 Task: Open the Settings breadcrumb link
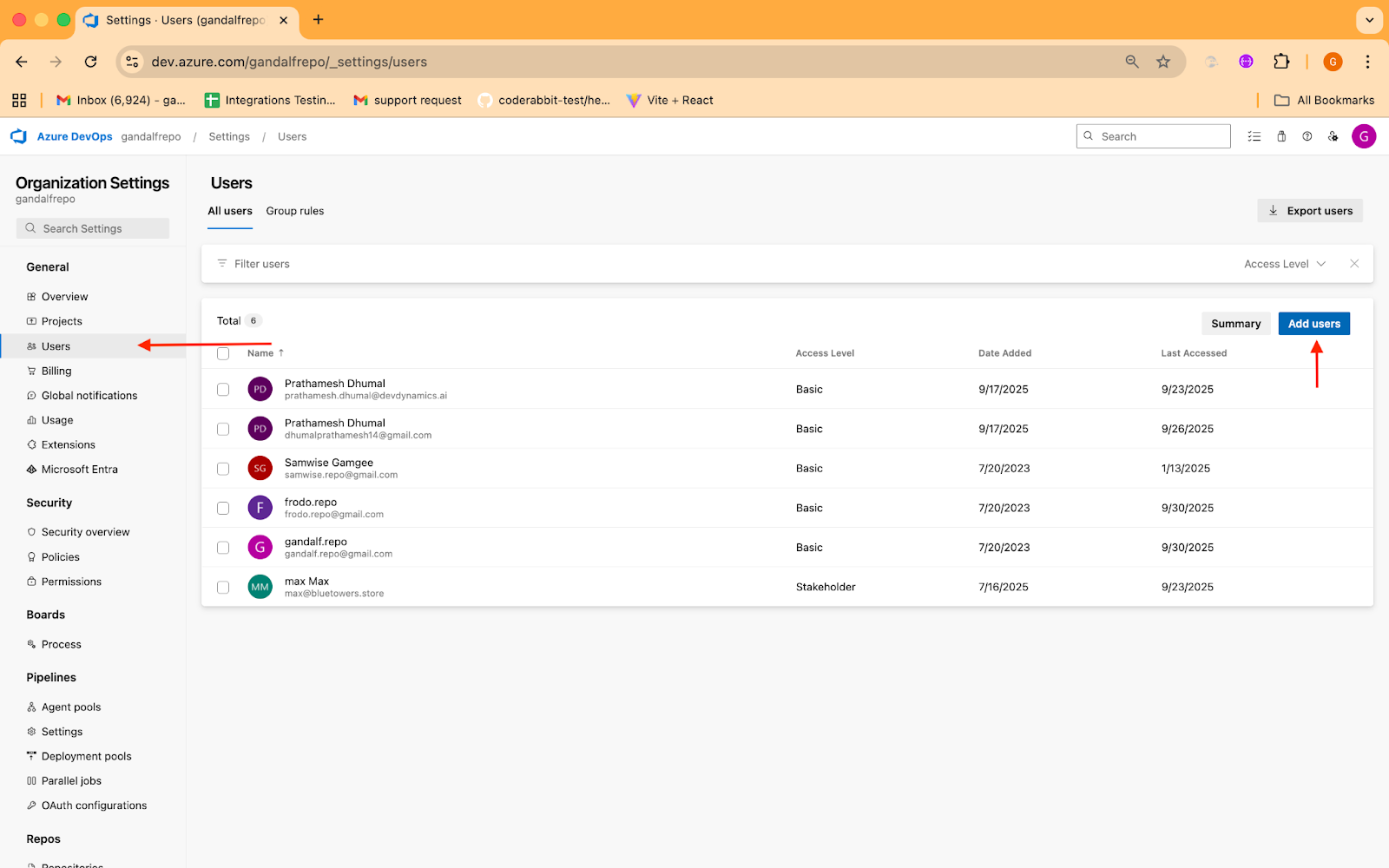coord(229,136)
